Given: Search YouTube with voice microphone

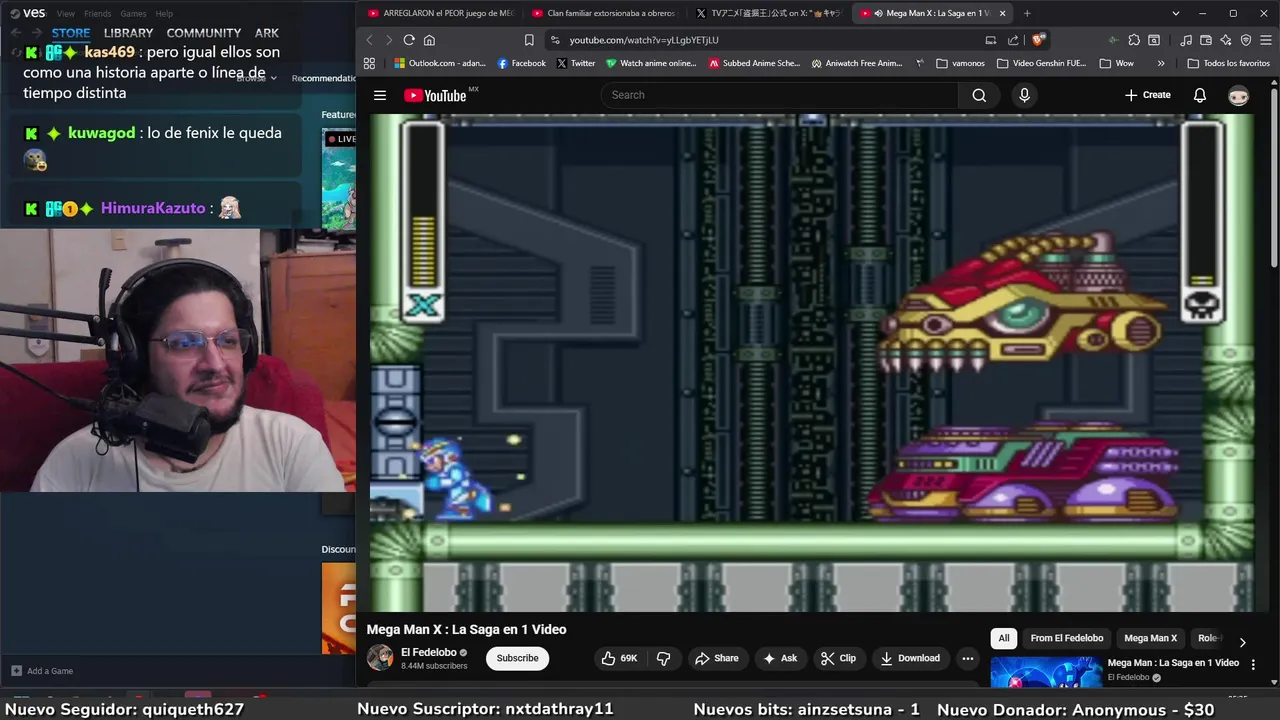Looking at the screenshot, I should point(1024,95).
